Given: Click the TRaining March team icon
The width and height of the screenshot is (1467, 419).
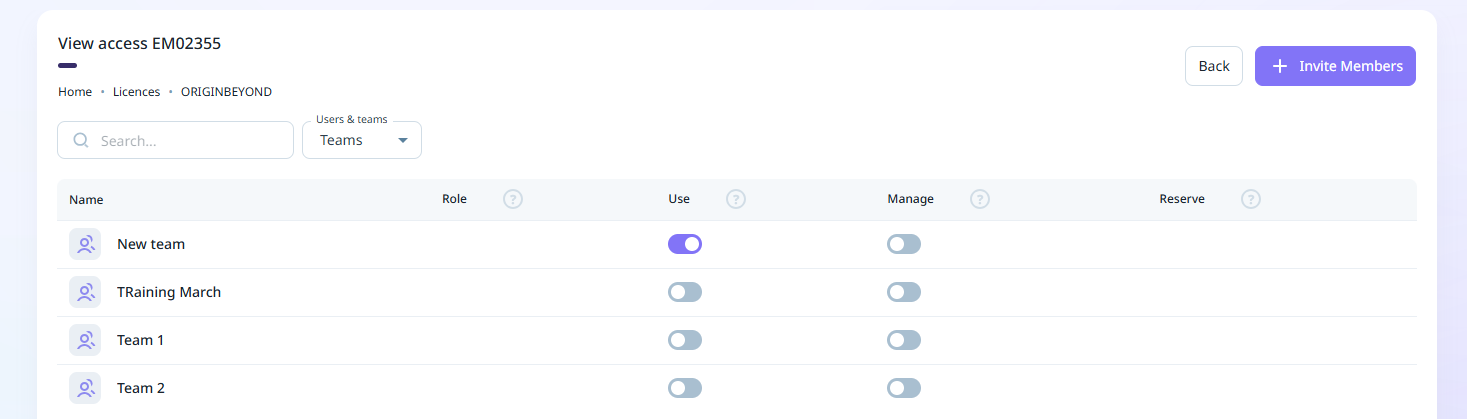Looking at the screenshot, I should [x=85, y=292].
